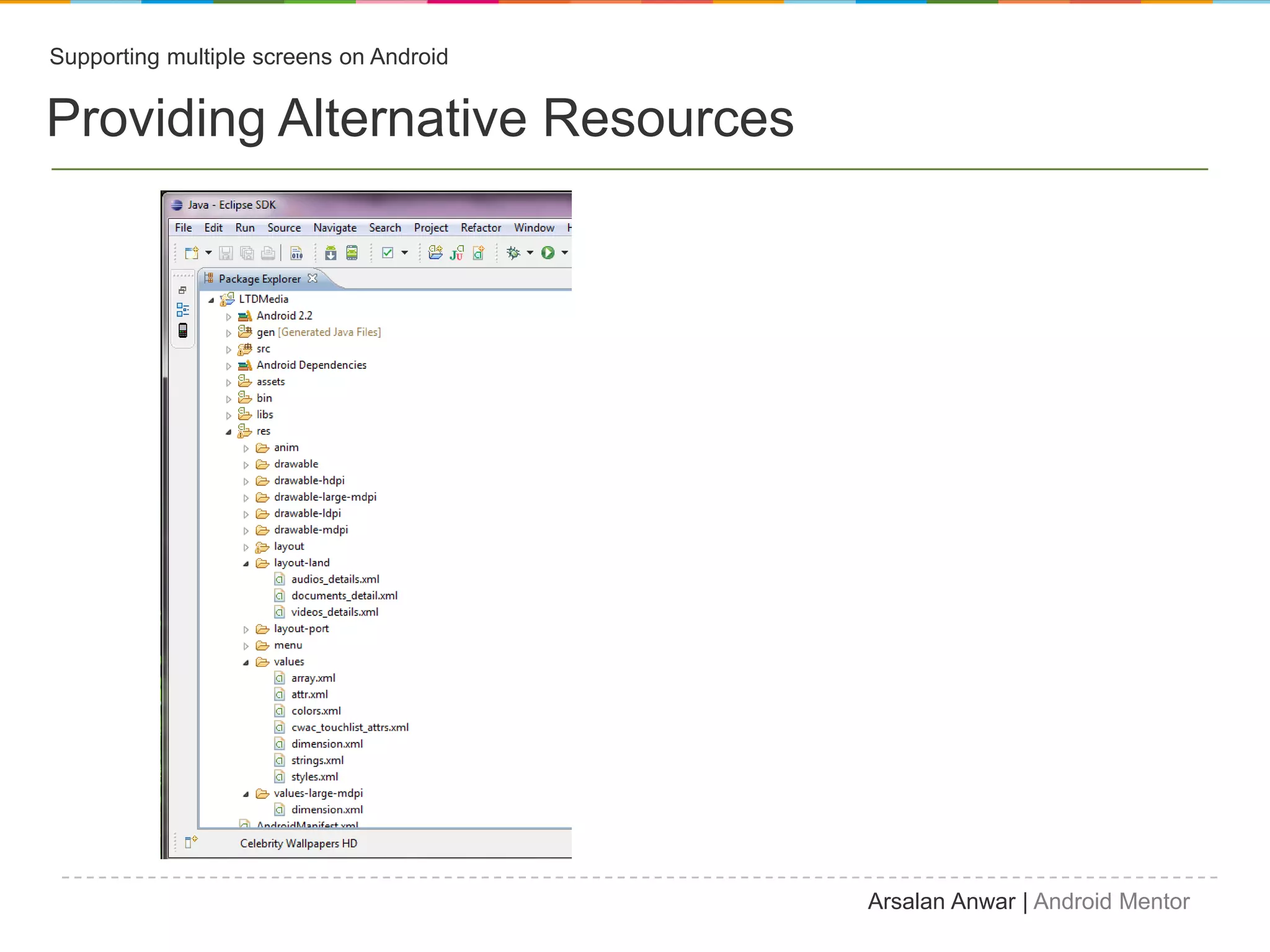Open the Navigate menu
Viewport: 1270px width, 952px height.
335,228
